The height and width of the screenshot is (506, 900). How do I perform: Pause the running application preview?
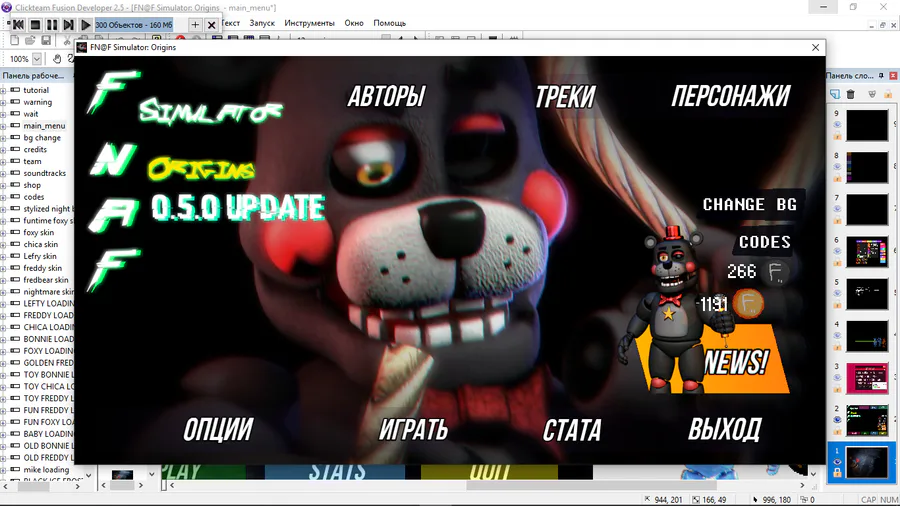[52, 25]
